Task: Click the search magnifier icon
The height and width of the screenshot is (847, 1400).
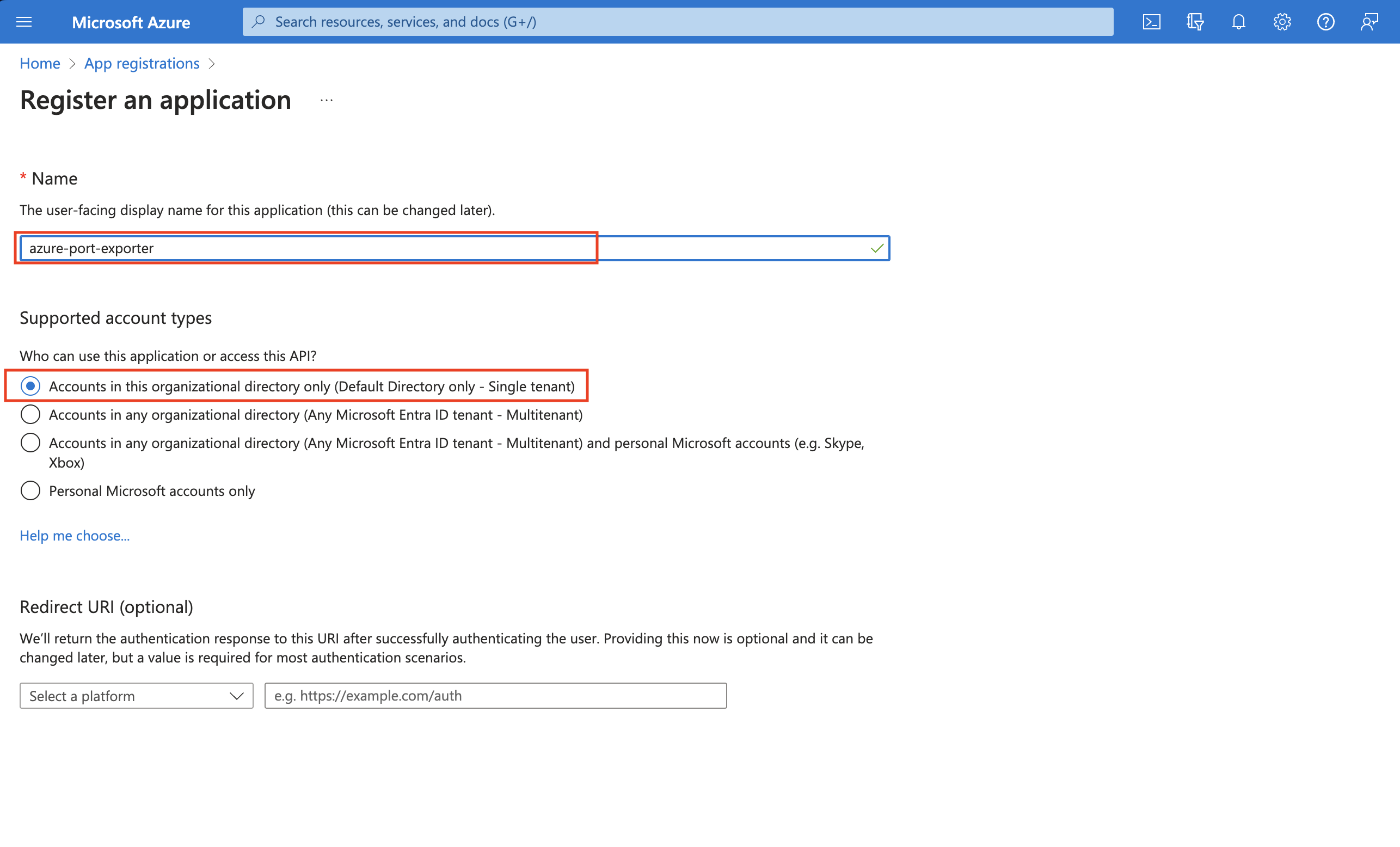Action: point(259,22)
